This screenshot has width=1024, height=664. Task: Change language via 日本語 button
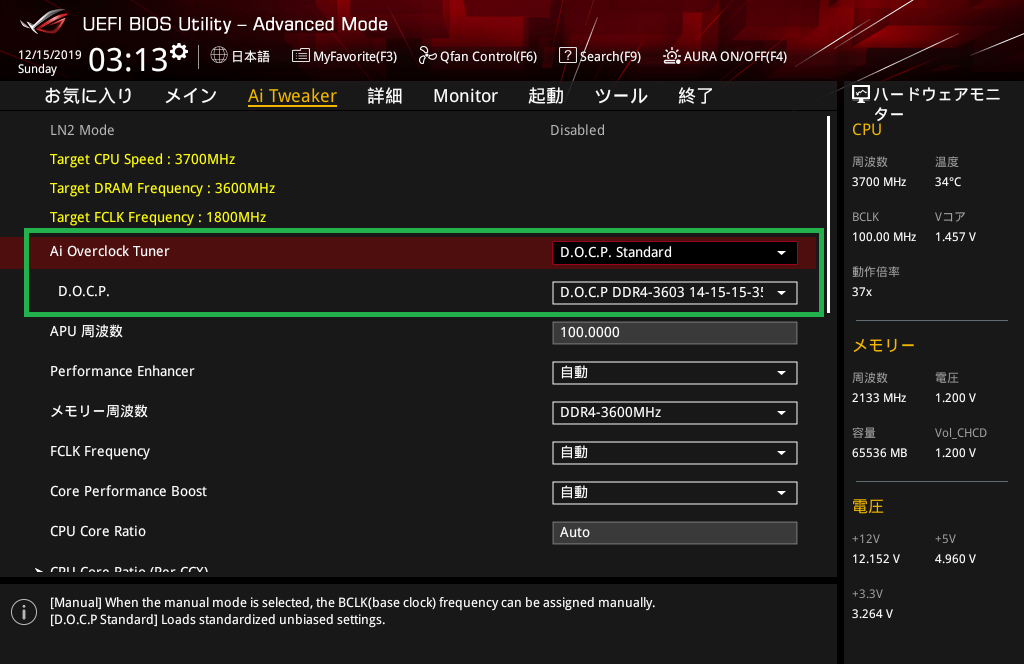240,56
